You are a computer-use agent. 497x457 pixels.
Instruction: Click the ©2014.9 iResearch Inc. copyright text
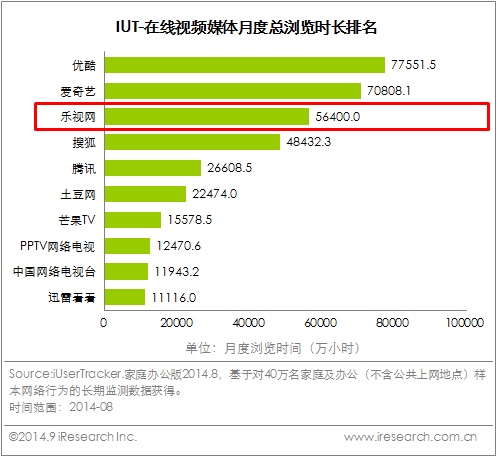click(73, 437)
